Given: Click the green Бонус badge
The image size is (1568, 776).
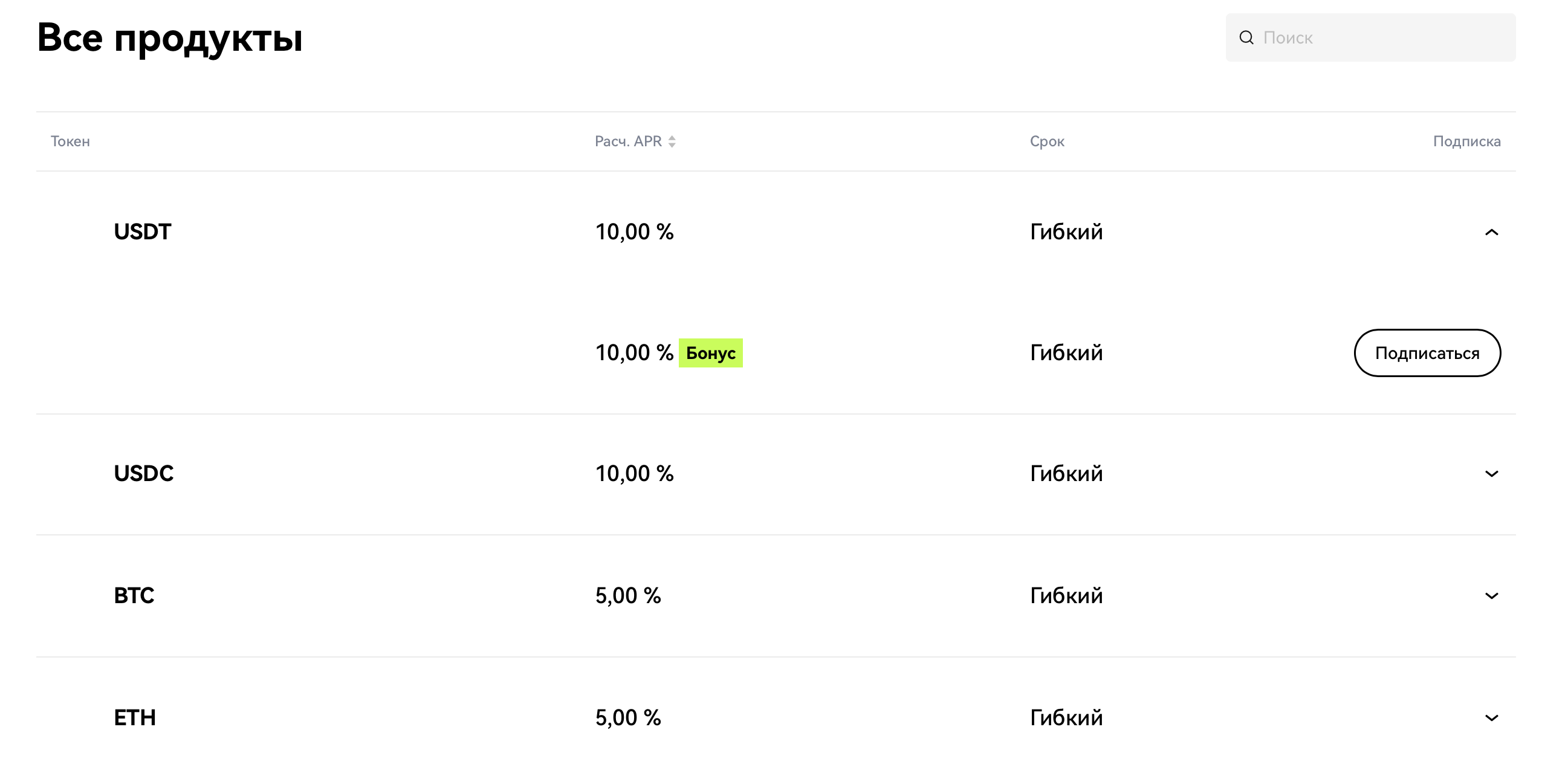Looking at the screenshot, I should (710, 353).
